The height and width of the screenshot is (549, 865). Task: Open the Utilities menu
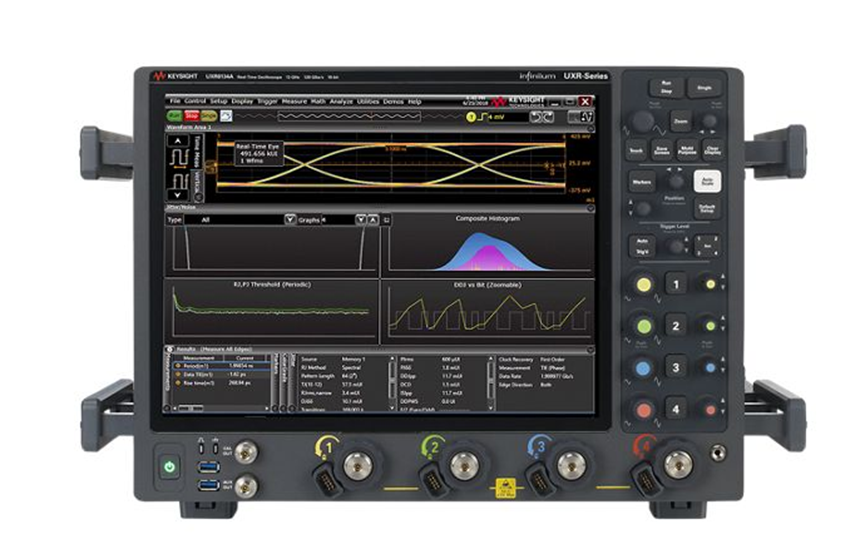click(368, 102)
